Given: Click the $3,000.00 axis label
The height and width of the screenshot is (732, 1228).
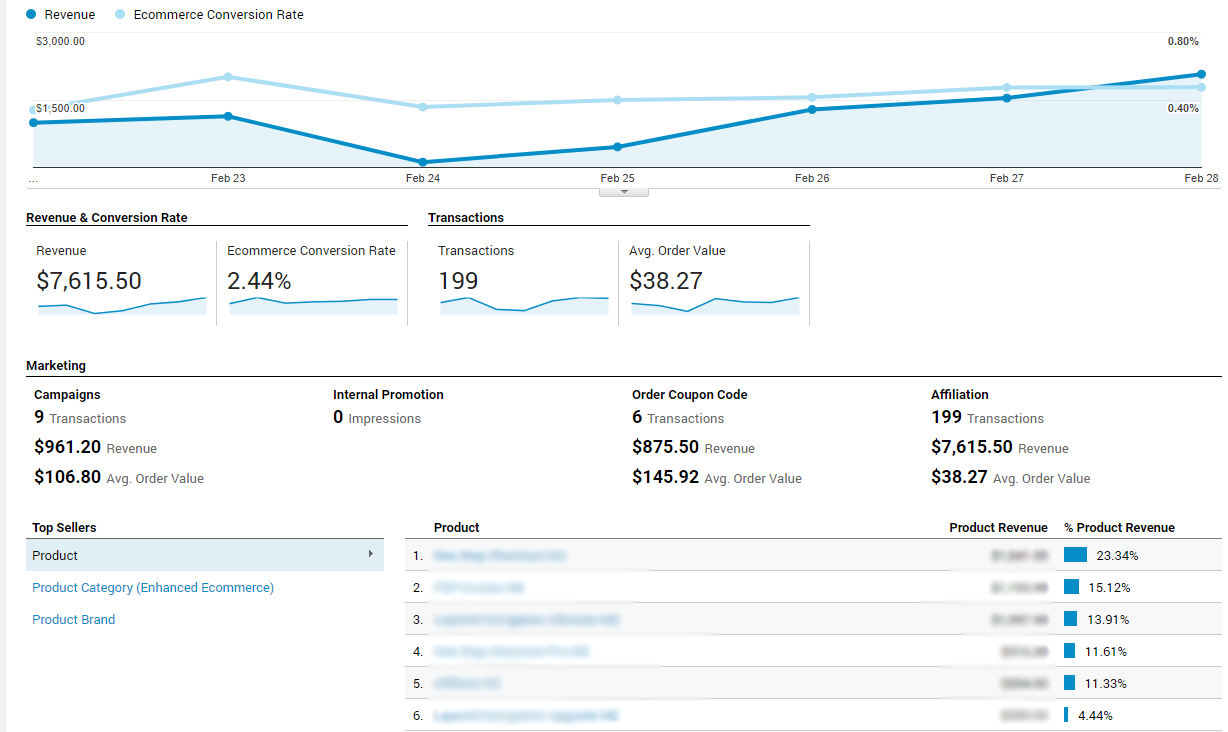Looking at the screenshot, I should click(60, 41).
